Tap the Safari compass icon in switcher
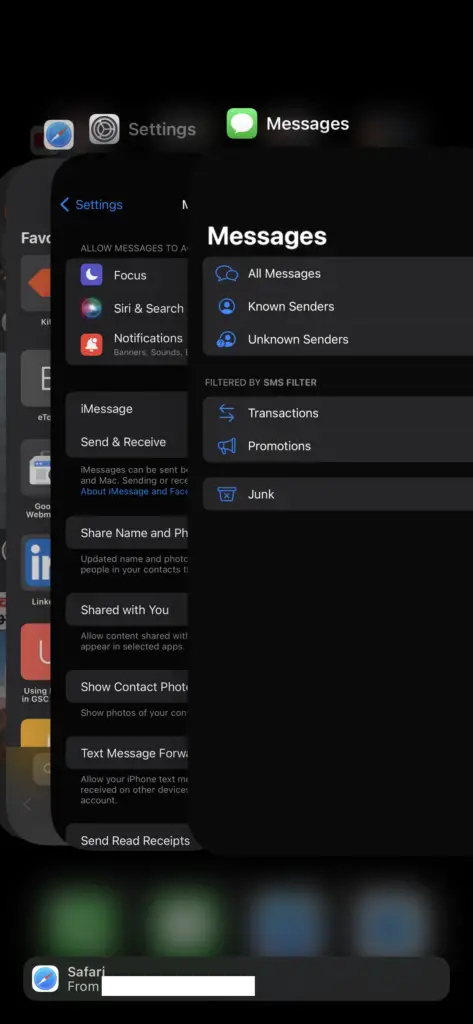Image resolution: width=473 pixels, height=1024 pixels. tap(59, 135)
